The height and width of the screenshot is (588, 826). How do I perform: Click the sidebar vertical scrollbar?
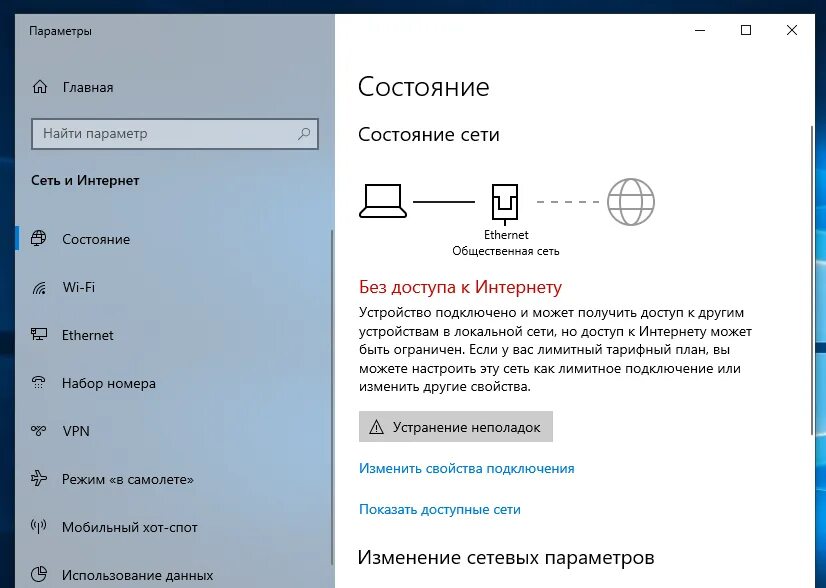(x=332, y=397)
